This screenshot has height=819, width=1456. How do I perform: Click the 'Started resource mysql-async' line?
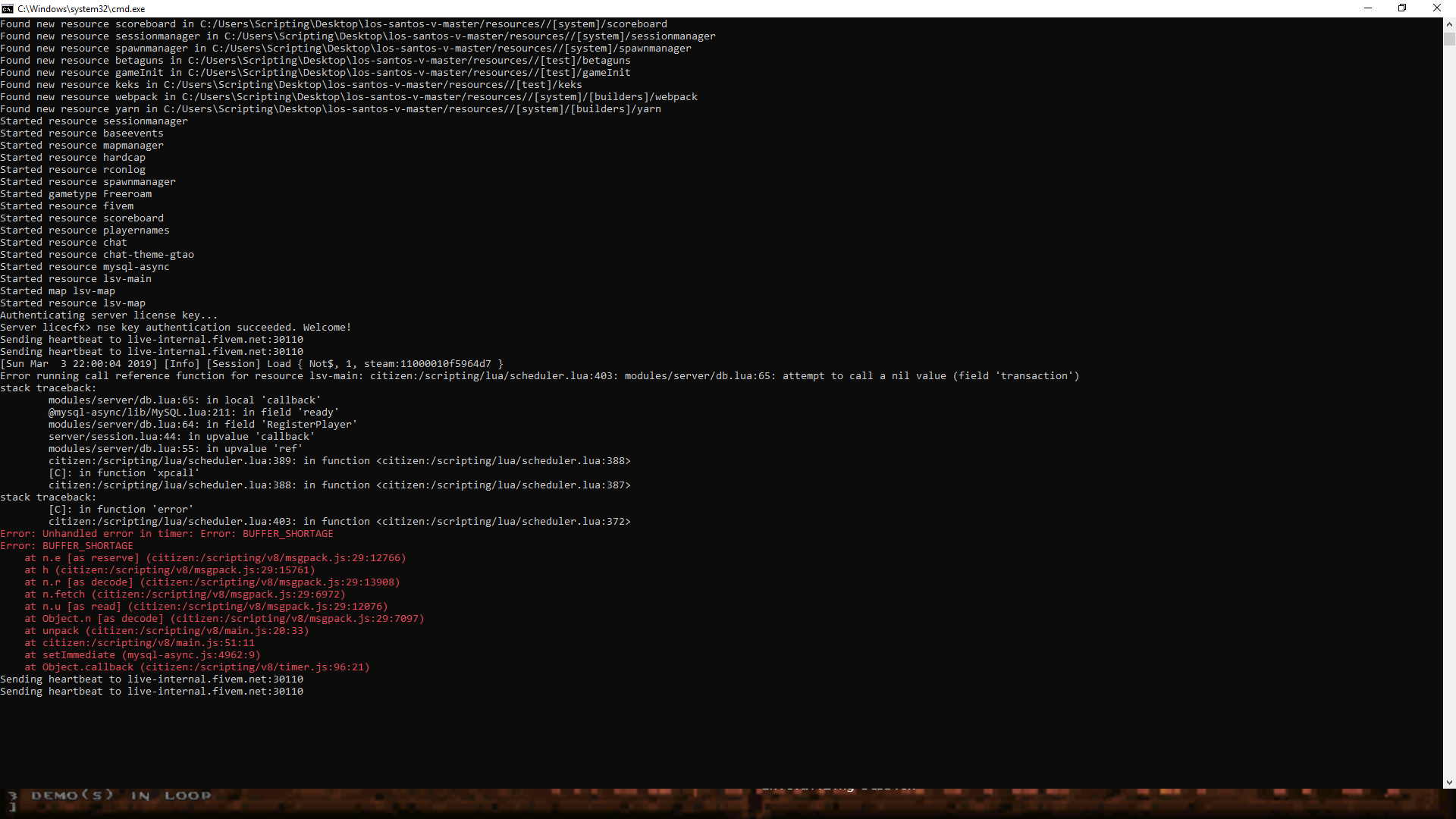click(x=85, y=266)
